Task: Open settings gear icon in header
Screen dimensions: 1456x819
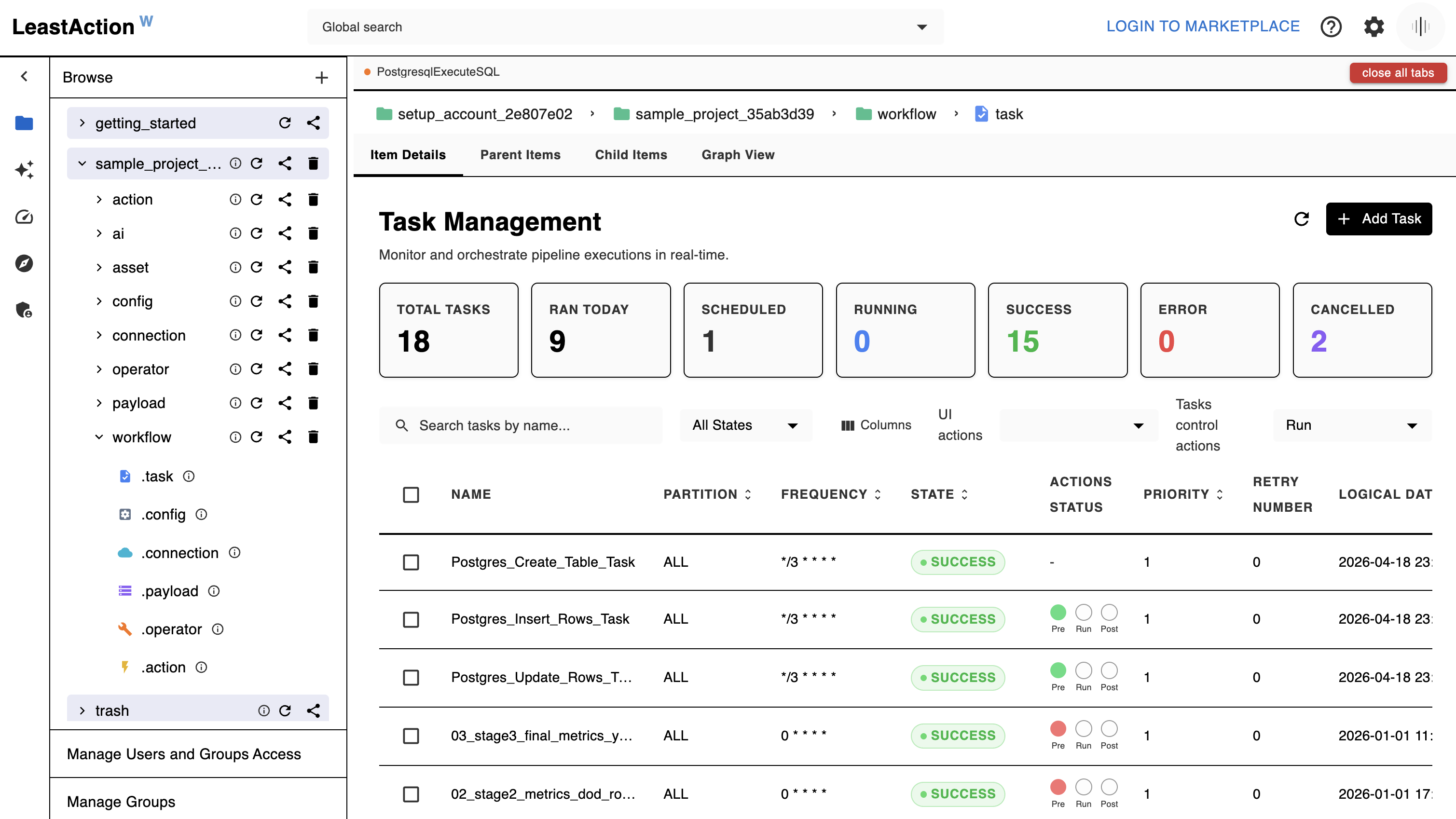Action: coord(1374,27)
